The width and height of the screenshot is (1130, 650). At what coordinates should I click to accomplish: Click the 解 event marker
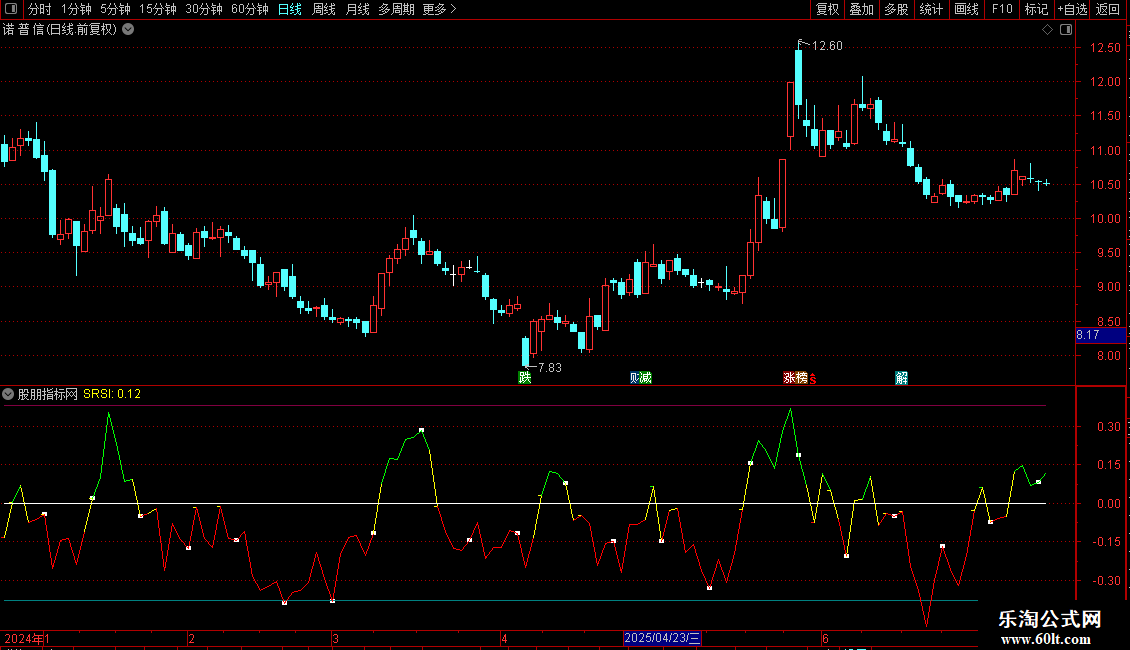pos(902,378)
